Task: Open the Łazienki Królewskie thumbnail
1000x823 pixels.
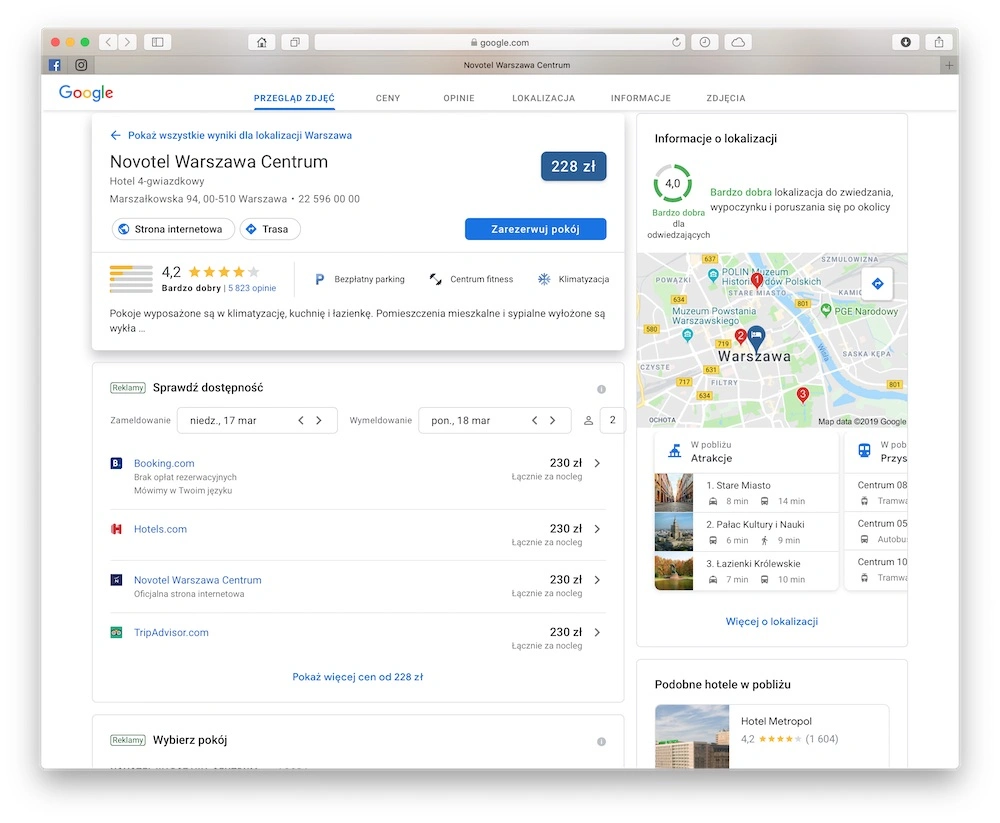Action: [673, 571]
